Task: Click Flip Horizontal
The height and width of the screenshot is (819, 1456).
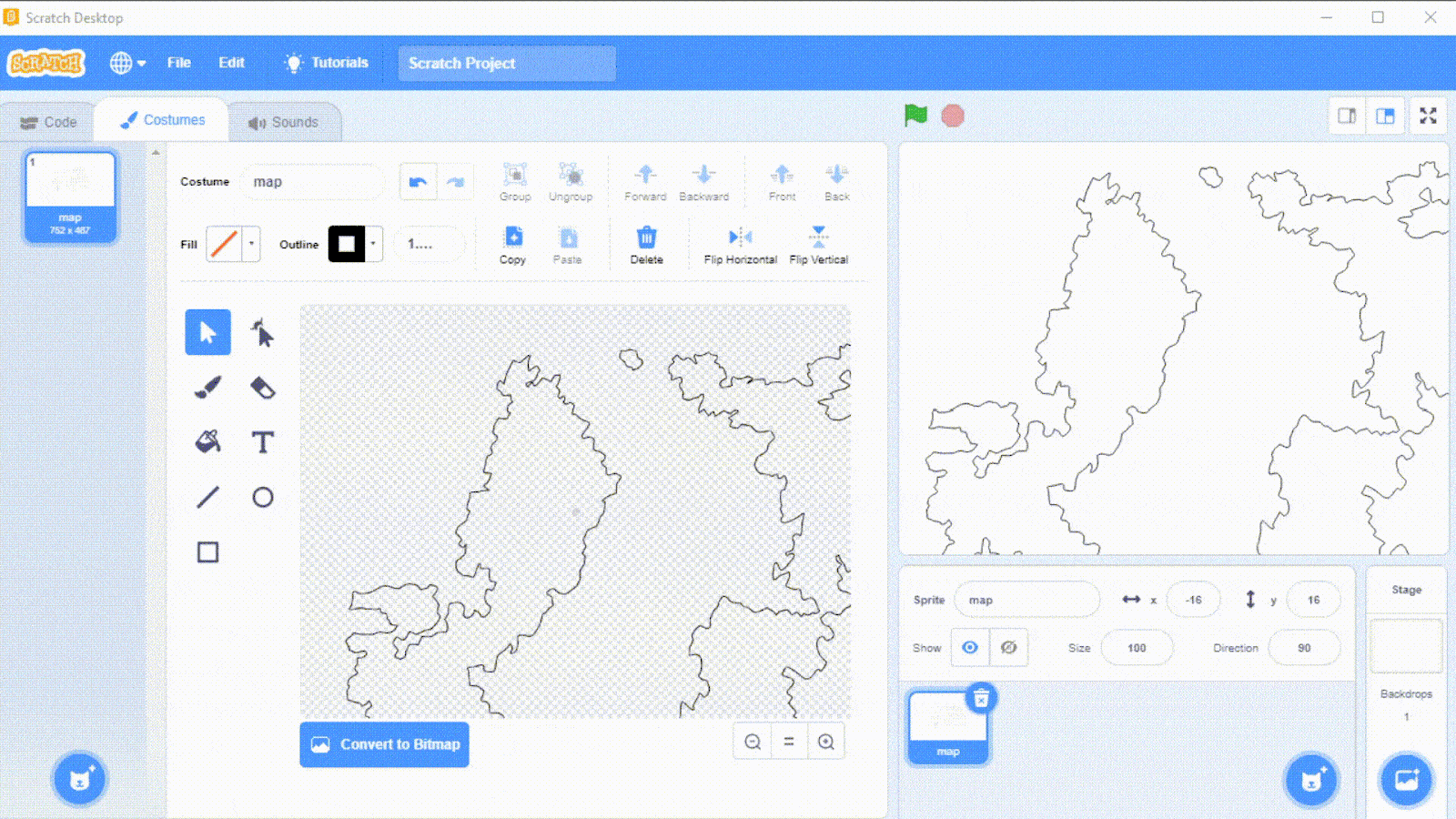Action: click(x=740, y=246)
